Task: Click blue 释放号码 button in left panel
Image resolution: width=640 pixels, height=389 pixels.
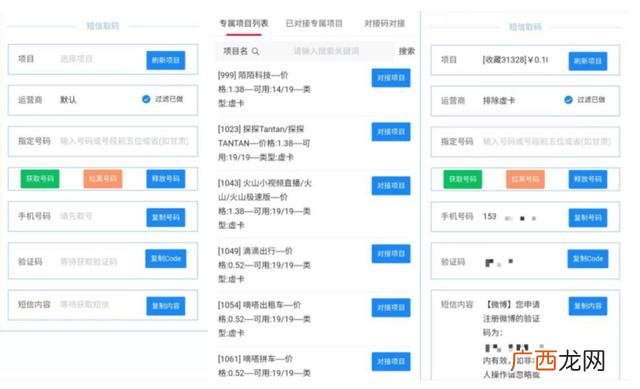Action: [166, 179]
